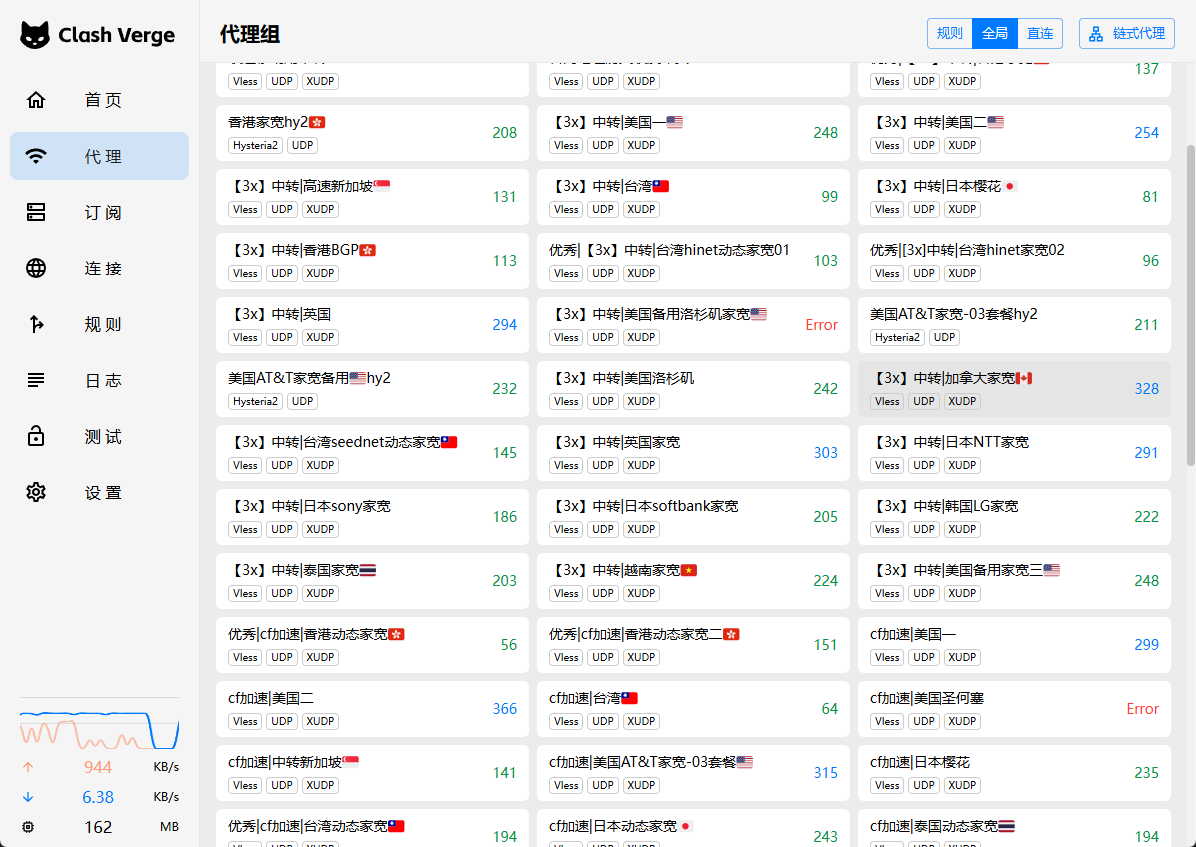Click the 订阅 server icon in sidebar

point(36,212)
